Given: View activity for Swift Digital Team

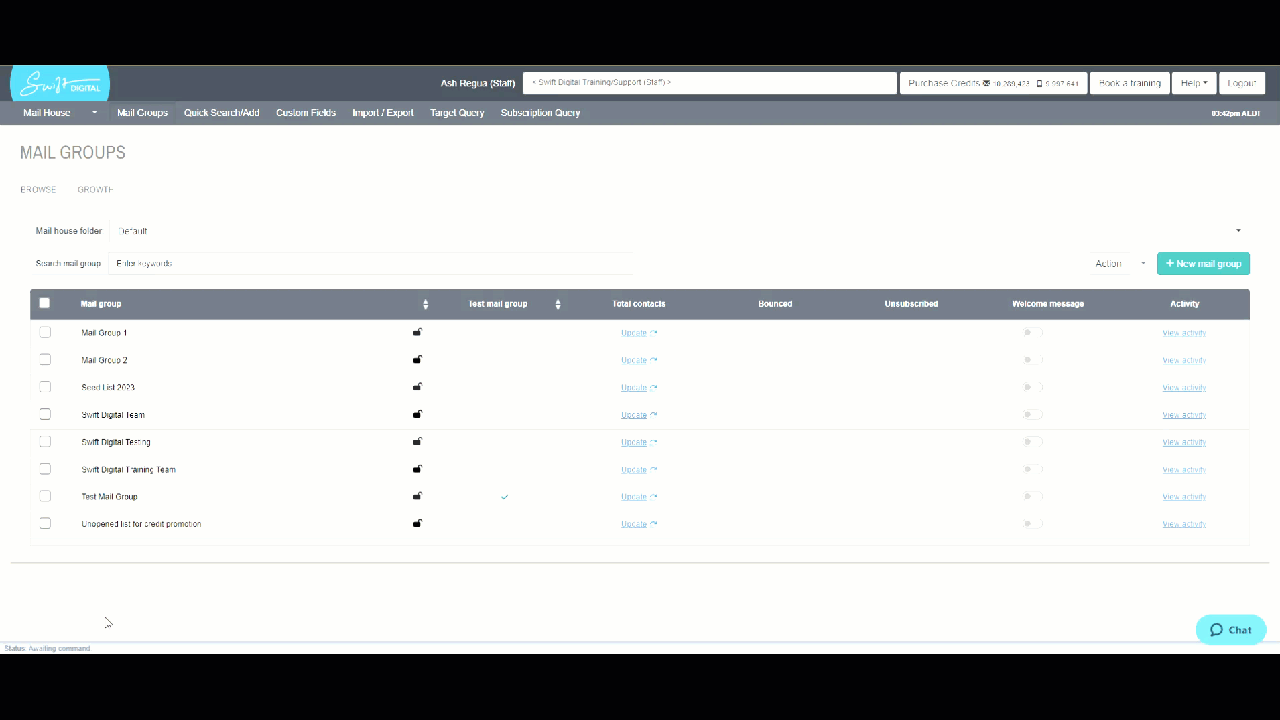Looking at the screenshot, I should 1184,414.
